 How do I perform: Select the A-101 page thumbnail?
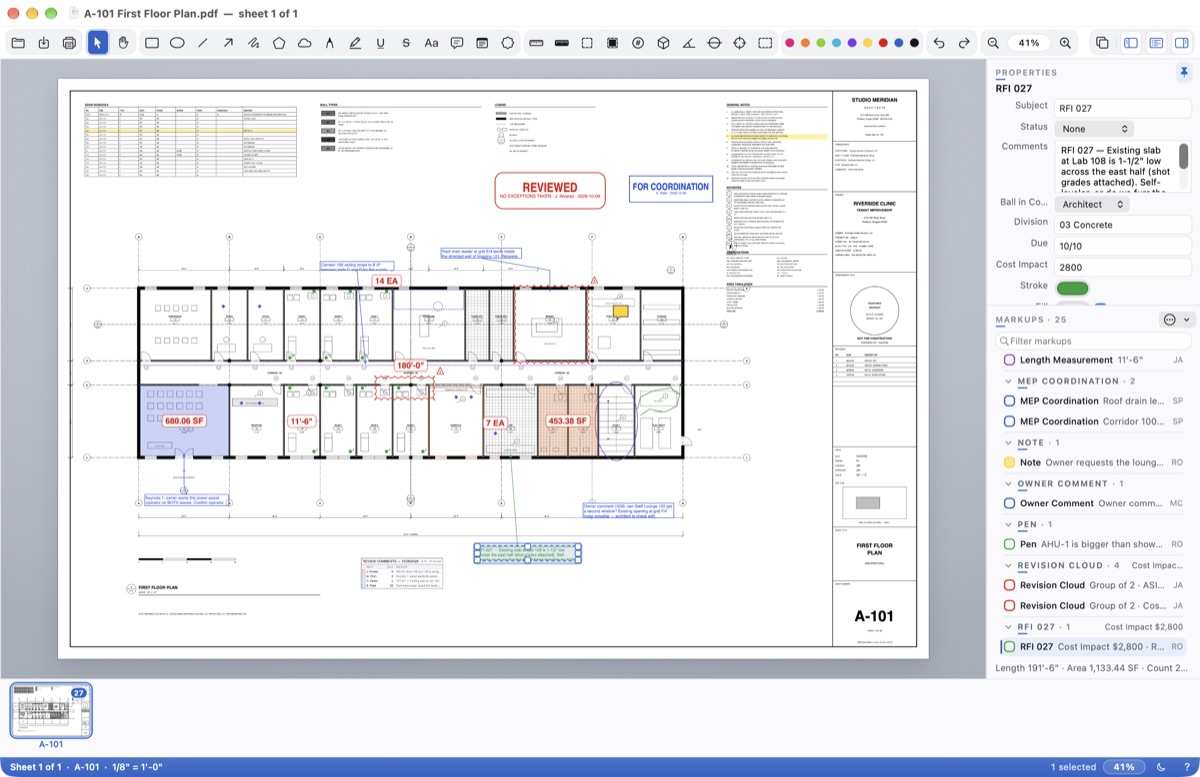[51, 710]
